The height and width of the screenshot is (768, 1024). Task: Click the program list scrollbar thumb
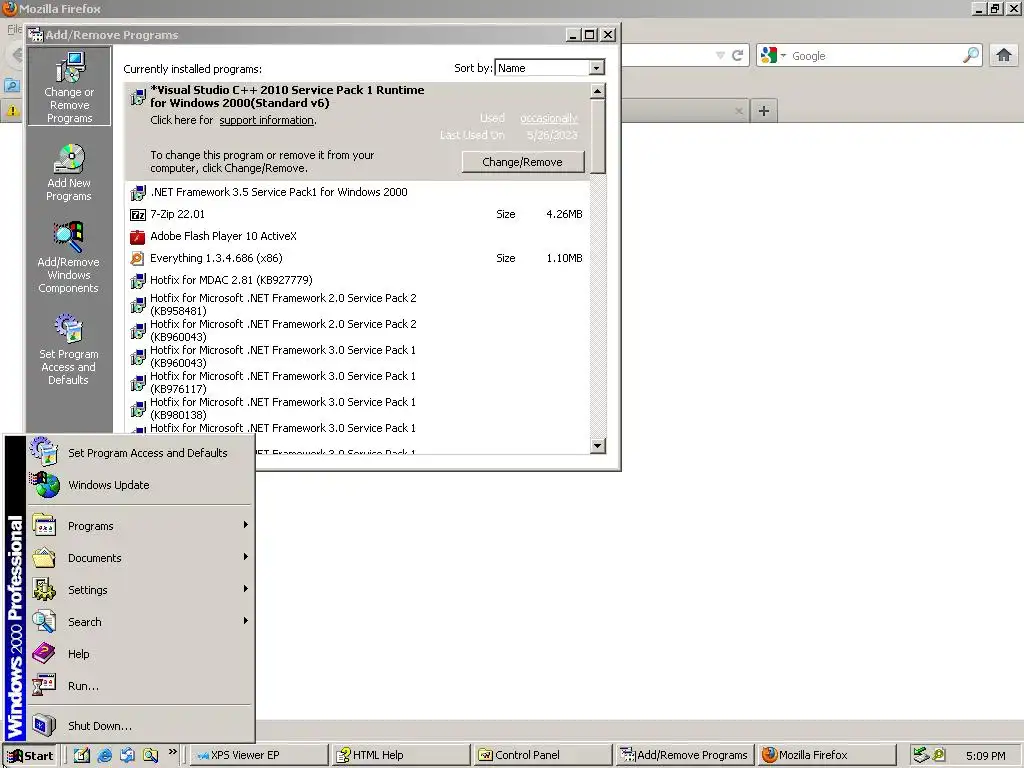point(598,136)
